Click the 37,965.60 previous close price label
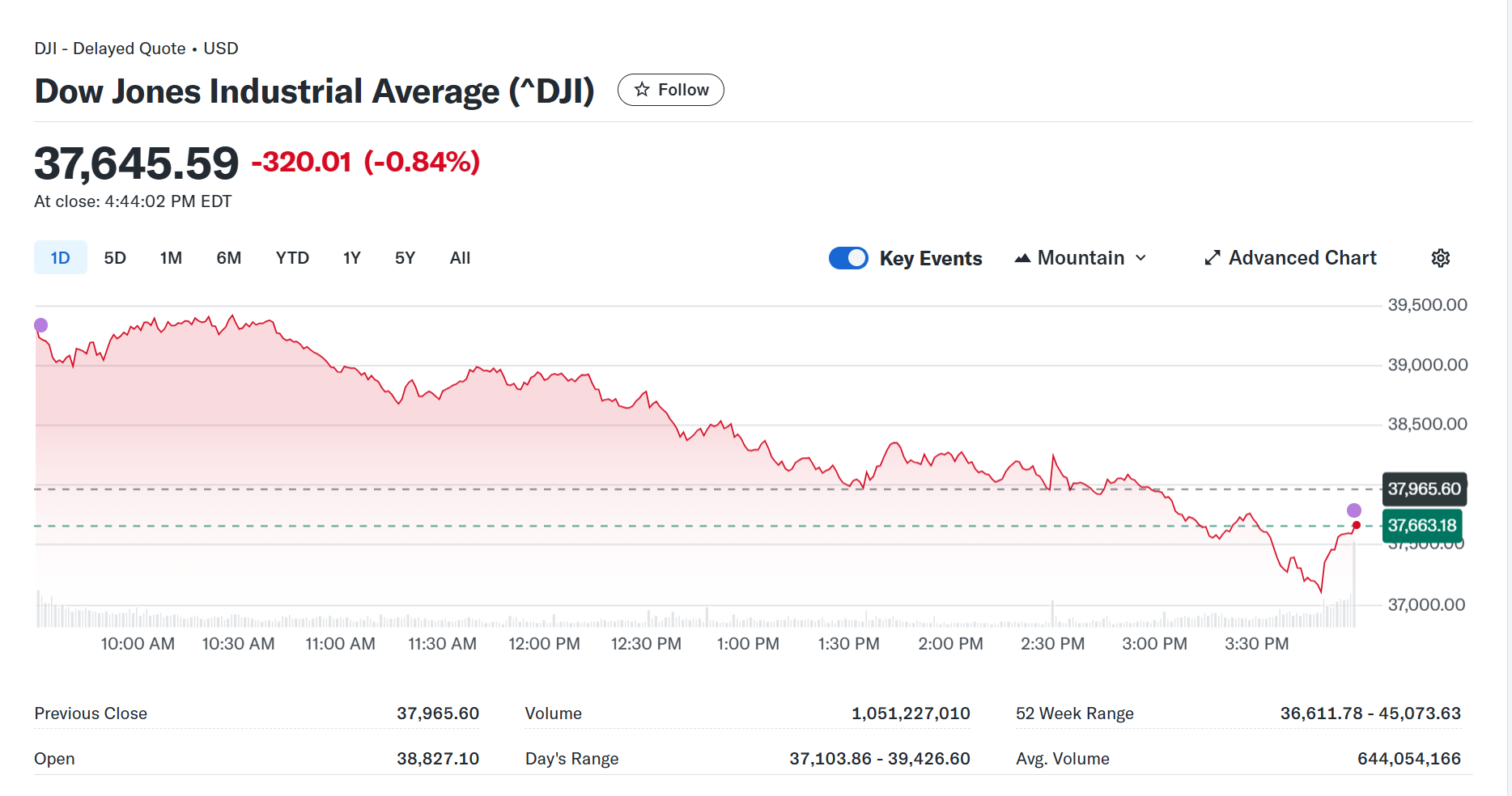1512x796 pixels. click(x=1424, y=489)
